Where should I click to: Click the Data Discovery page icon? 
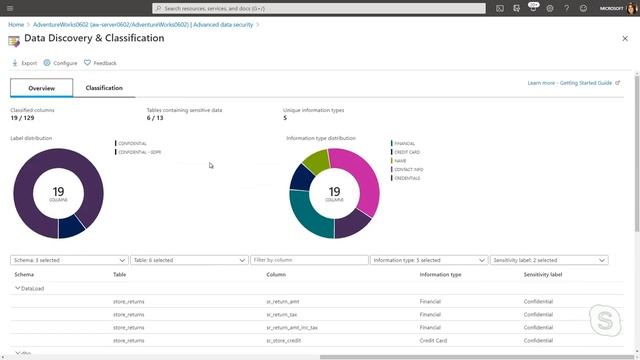14,40
